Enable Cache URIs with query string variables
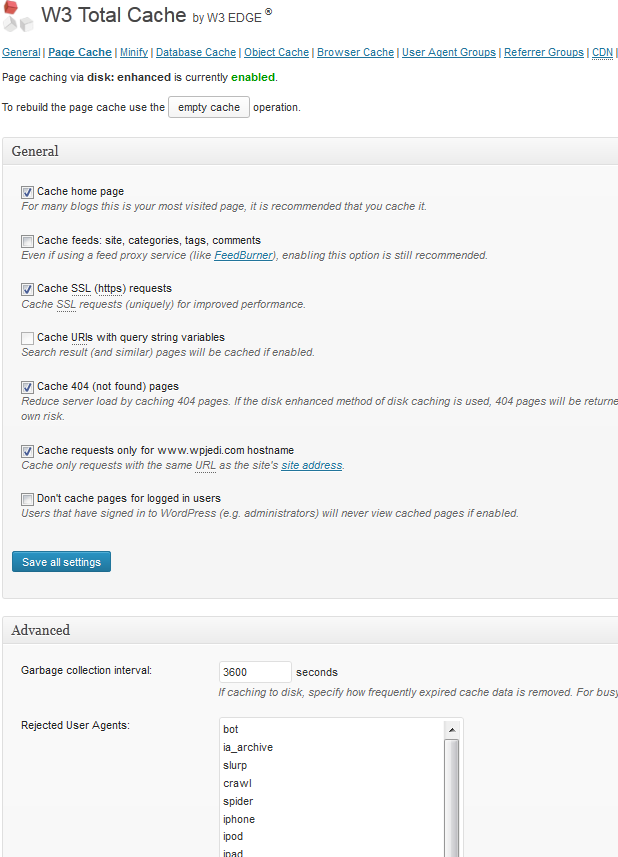Screen dimensions: 618x857 click(27, 338)
